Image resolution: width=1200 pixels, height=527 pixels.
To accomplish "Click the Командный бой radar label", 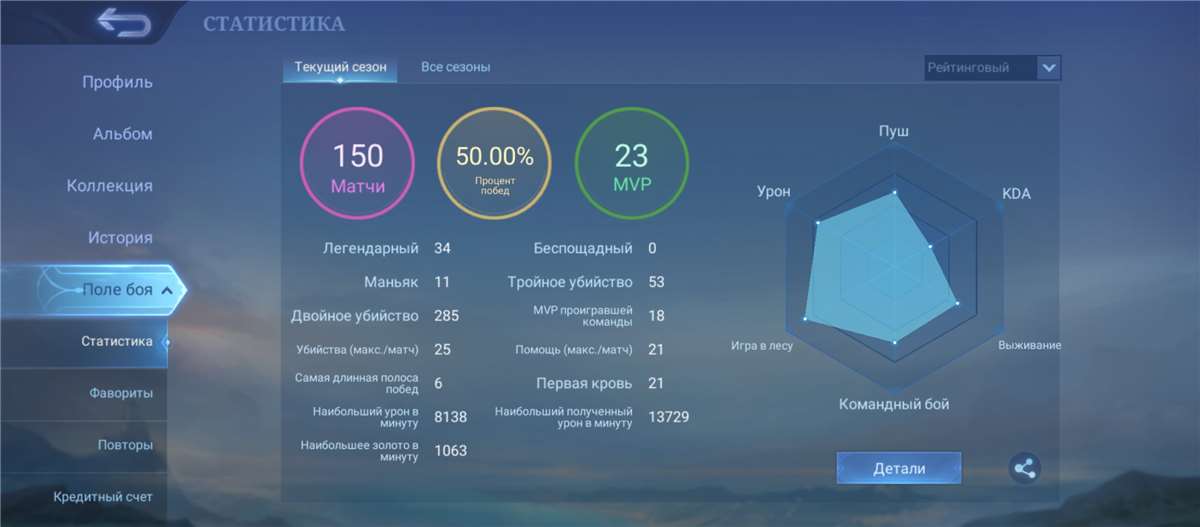I will [x=894, y=405].
